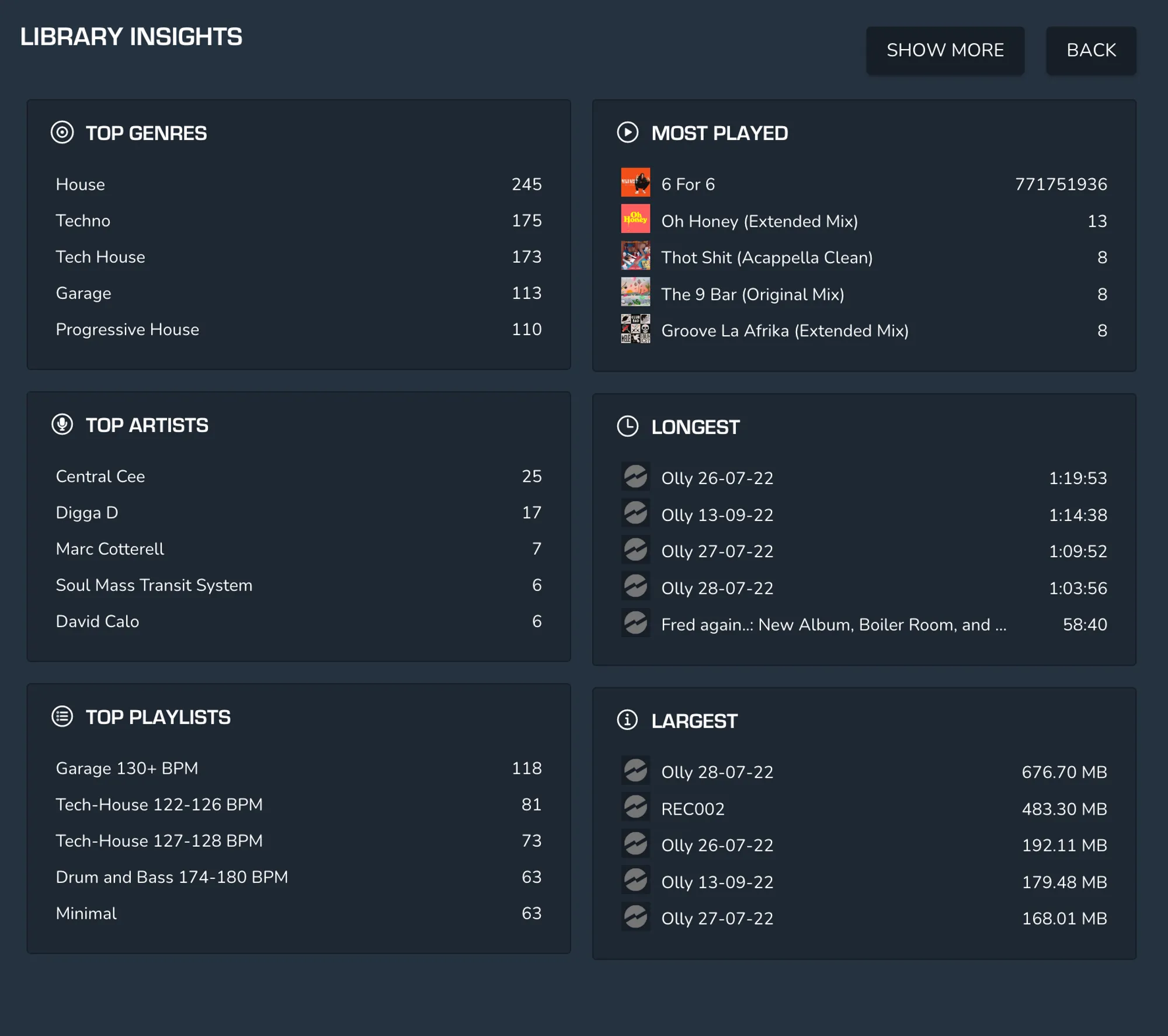Screen dimensions: 1168x1036
Task: Click waveform icon next to Fred again track
Action: pos(635,624)
